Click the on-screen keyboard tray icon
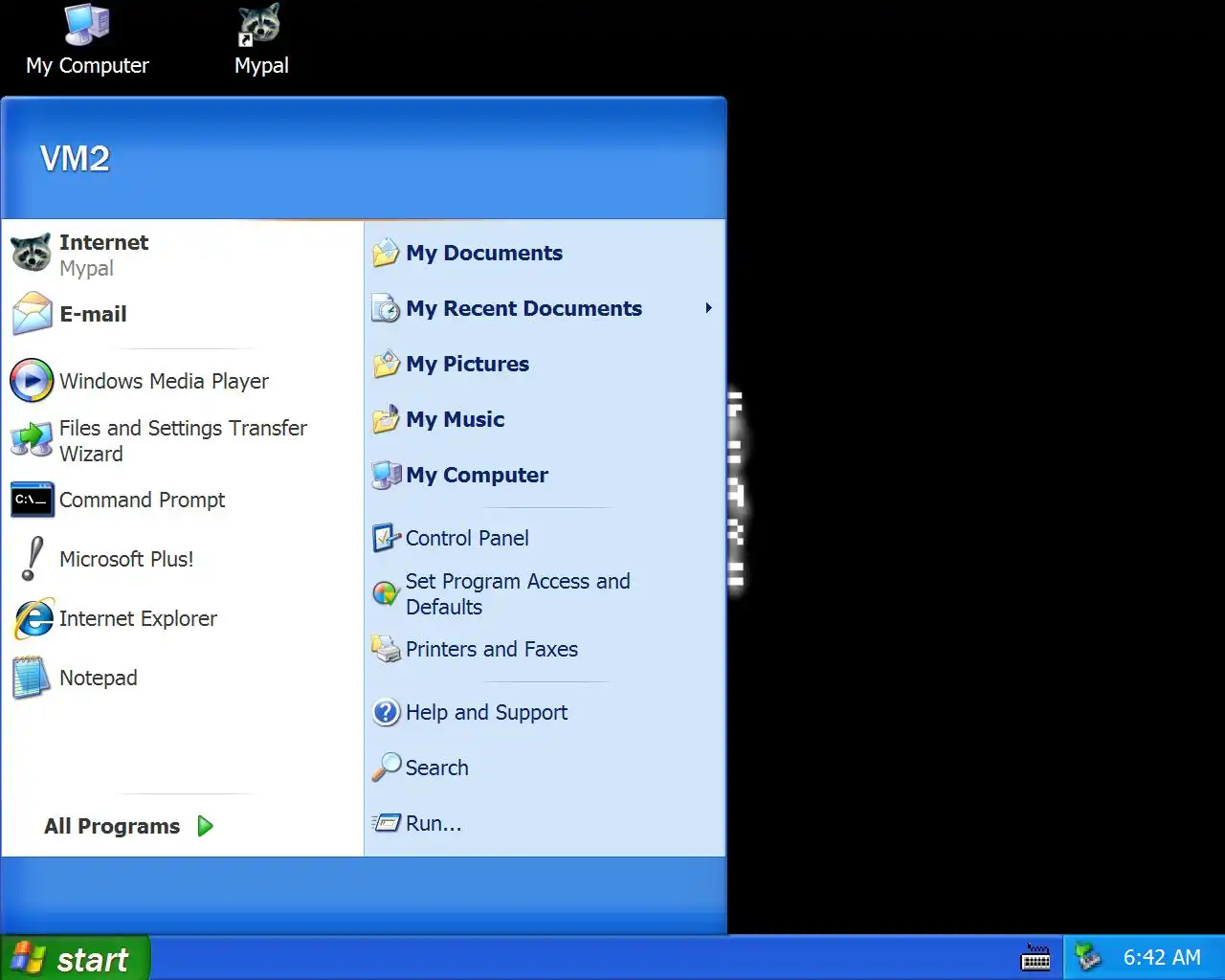1225x980 pixels. 1036,957
